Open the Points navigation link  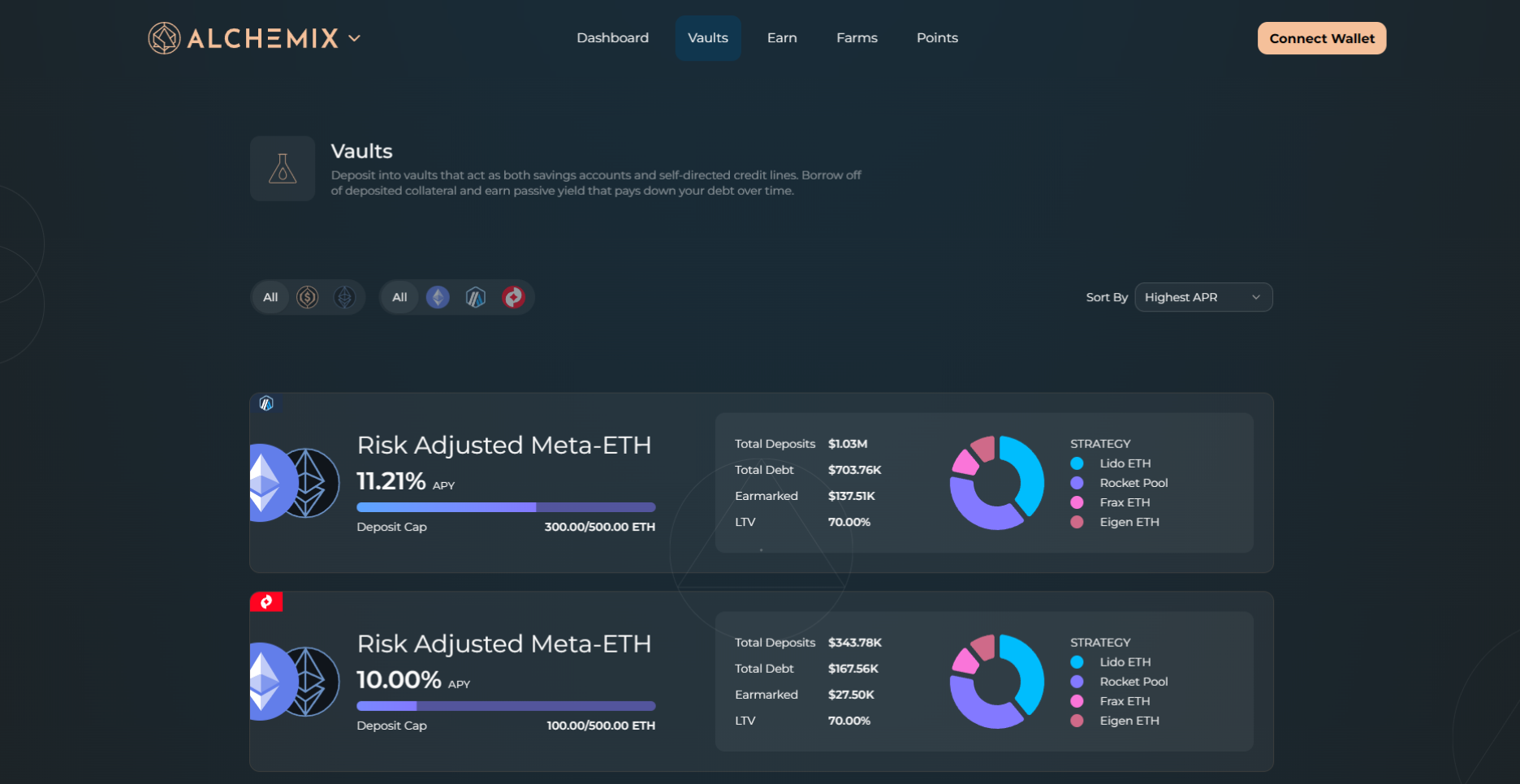point(937,38)
